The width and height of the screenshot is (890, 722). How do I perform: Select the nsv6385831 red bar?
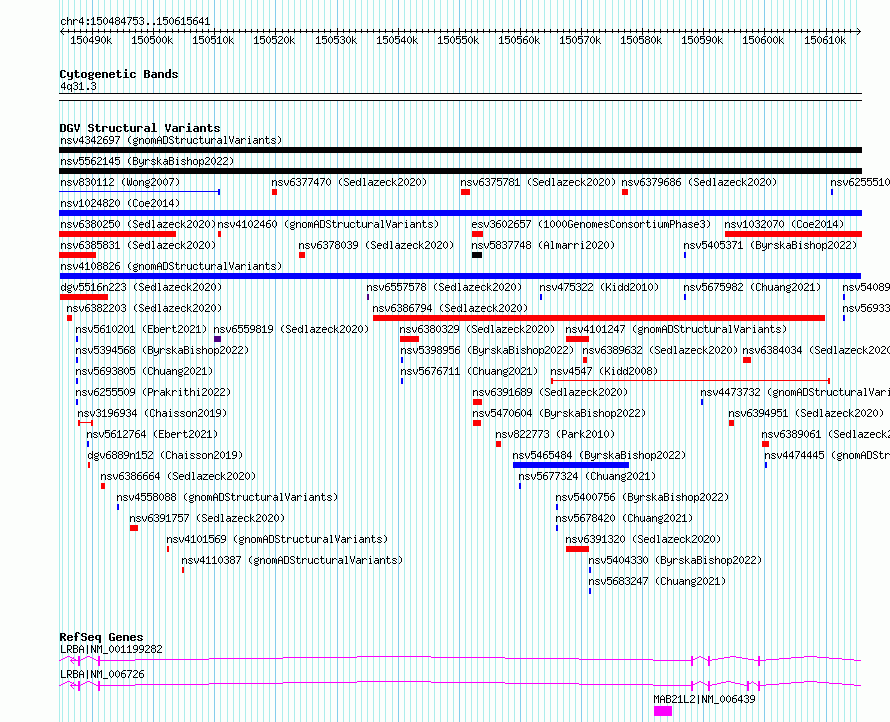(x=77, y=255)
